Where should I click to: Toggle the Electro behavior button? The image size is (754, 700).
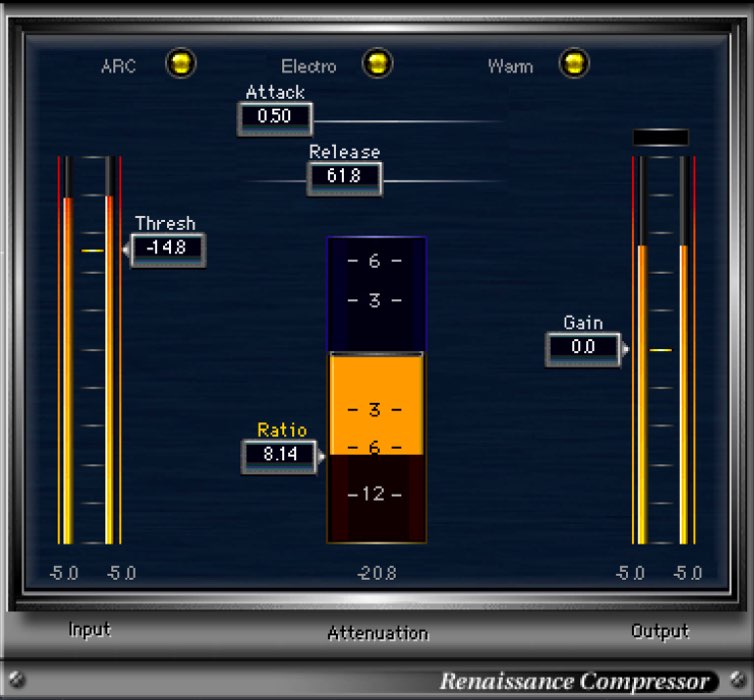point(377,63)
